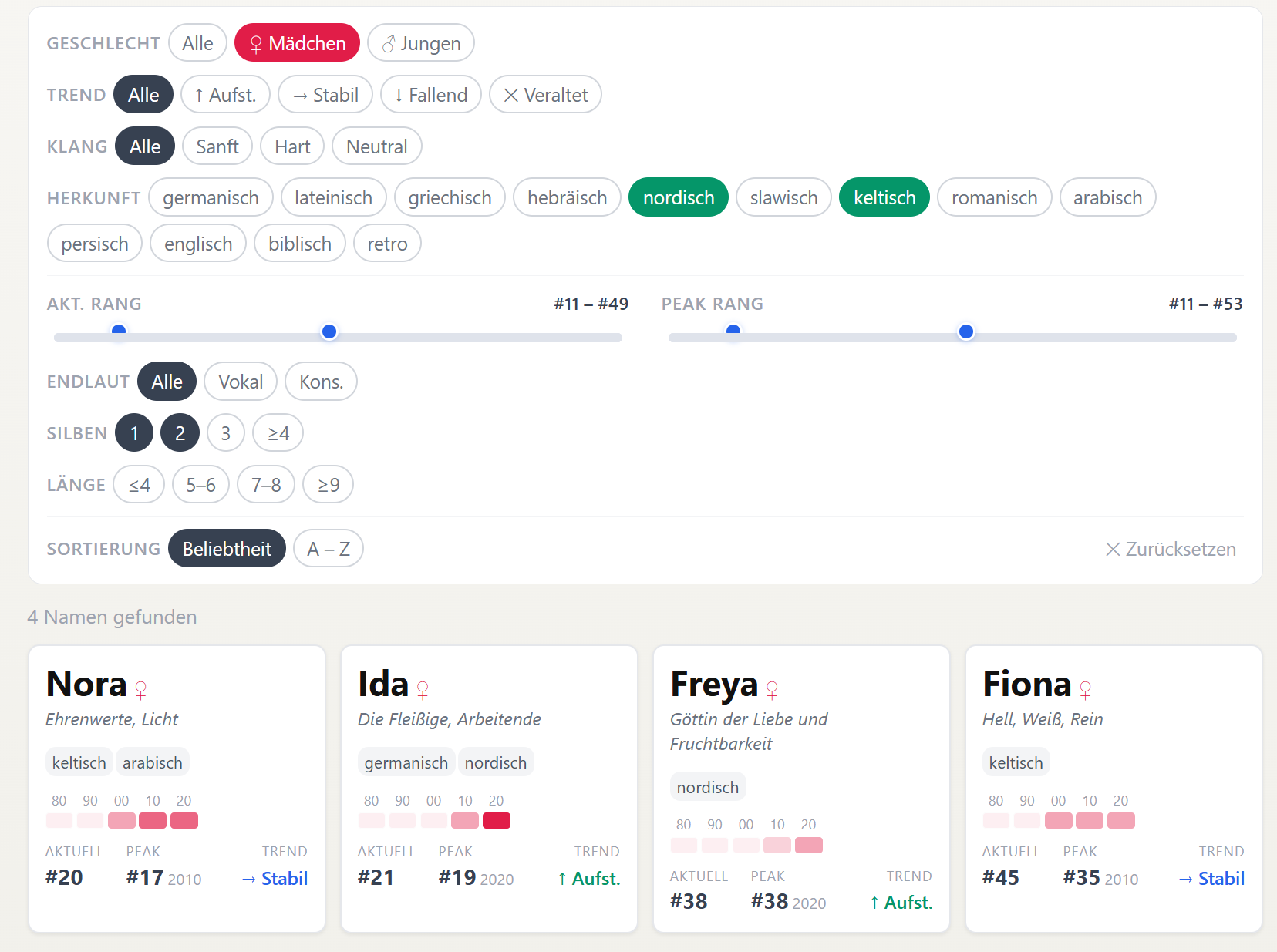
Task: Select the 7–8 length filter
Action: [266, 485]
